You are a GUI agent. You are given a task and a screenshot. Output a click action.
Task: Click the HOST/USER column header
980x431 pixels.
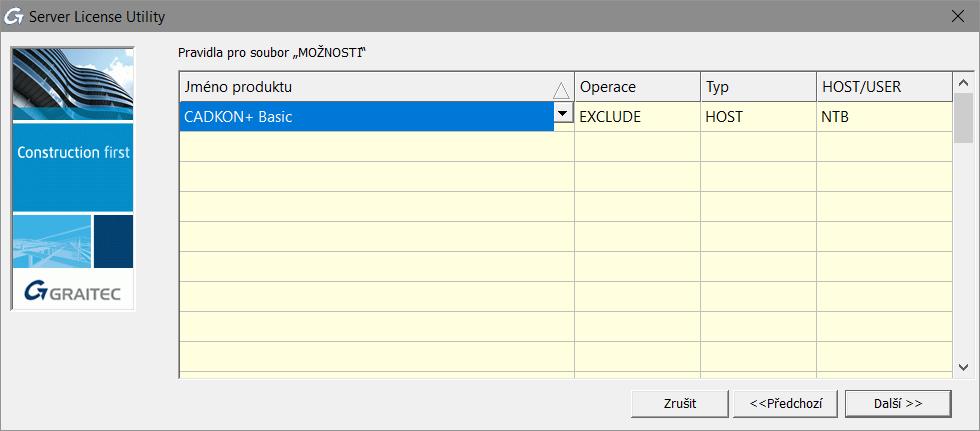tap(883, 87)
